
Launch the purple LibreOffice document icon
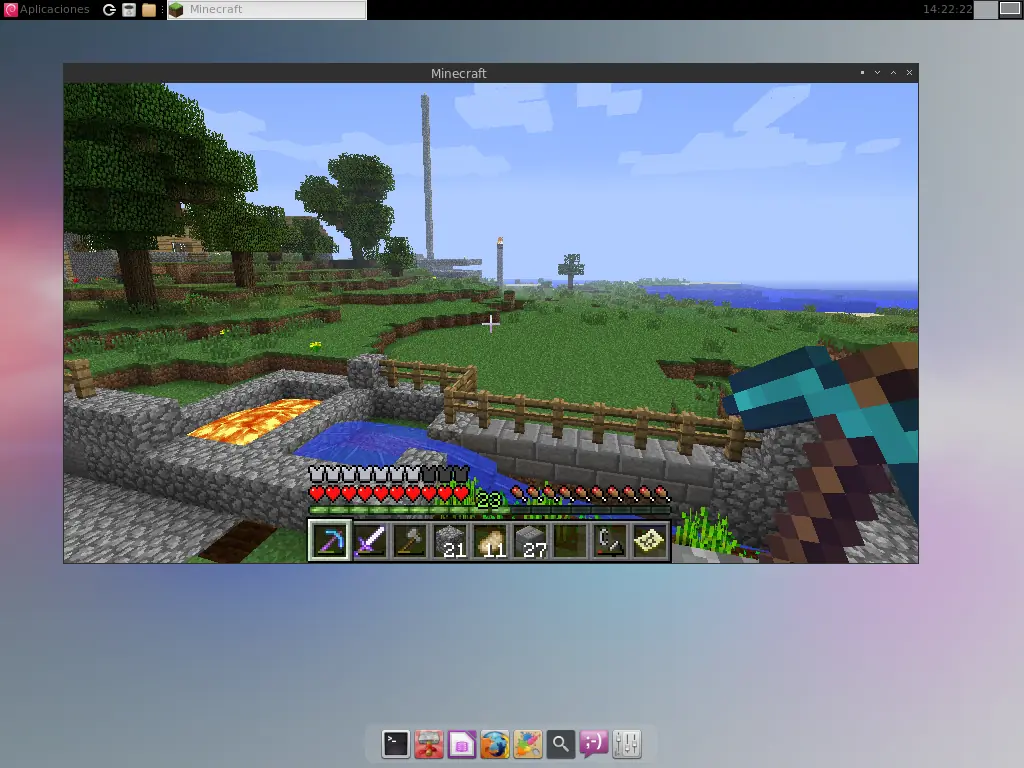pyautogui.click(x=462, y=744)
